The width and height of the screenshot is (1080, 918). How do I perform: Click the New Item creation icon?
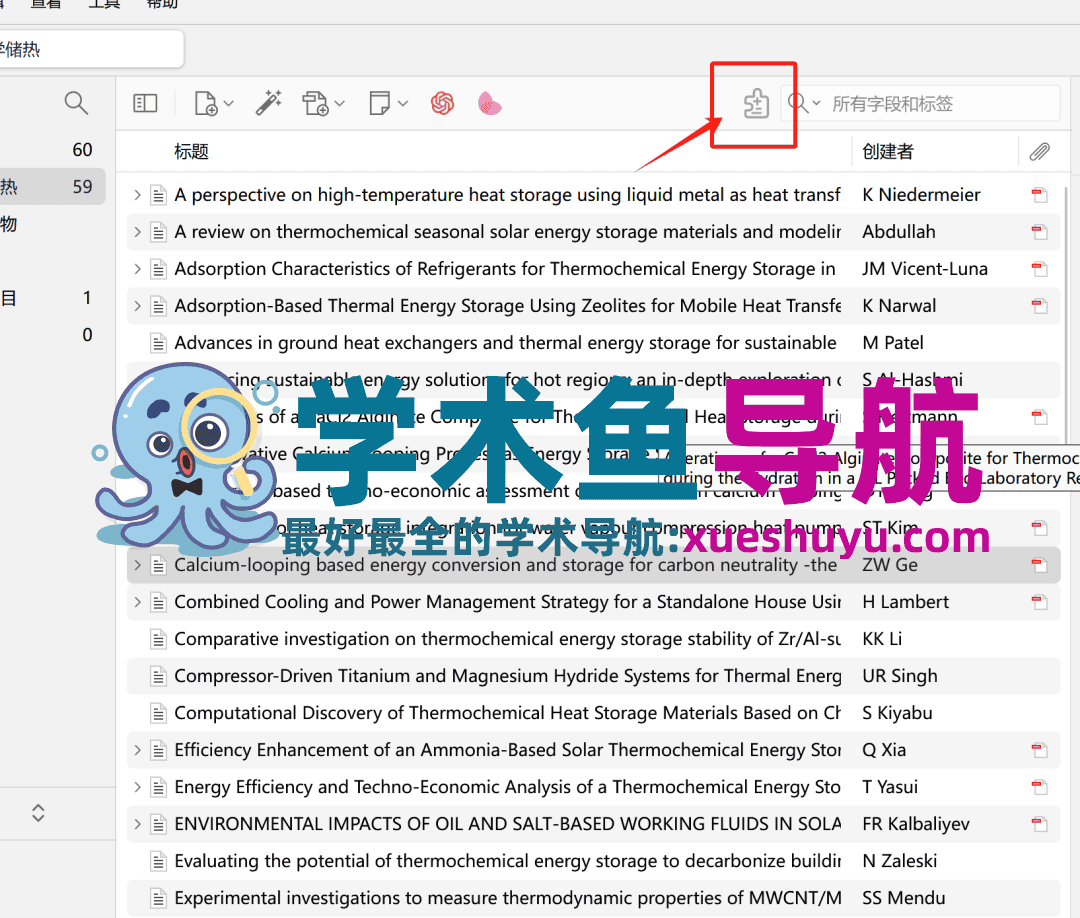tap(206, 103)
